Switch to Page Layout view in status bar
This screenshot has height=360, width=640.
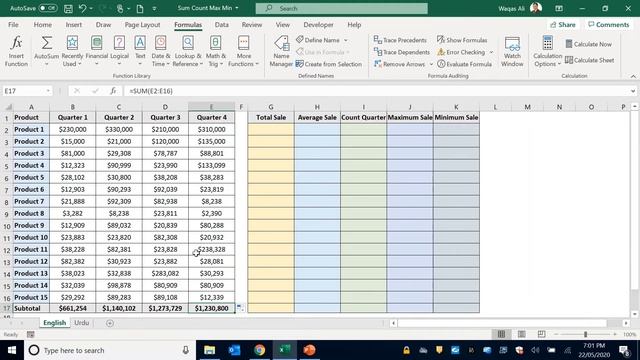(x=522, y=334)
